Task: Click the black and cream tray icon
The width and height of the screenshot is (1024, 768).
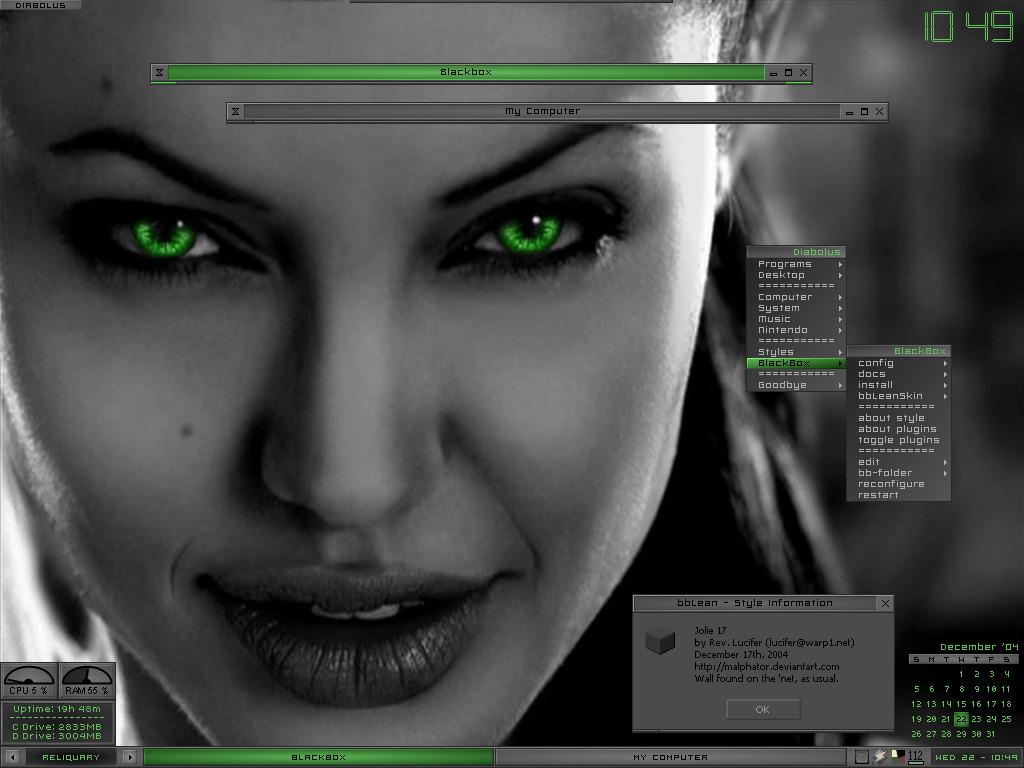Action: click(899, 756)
